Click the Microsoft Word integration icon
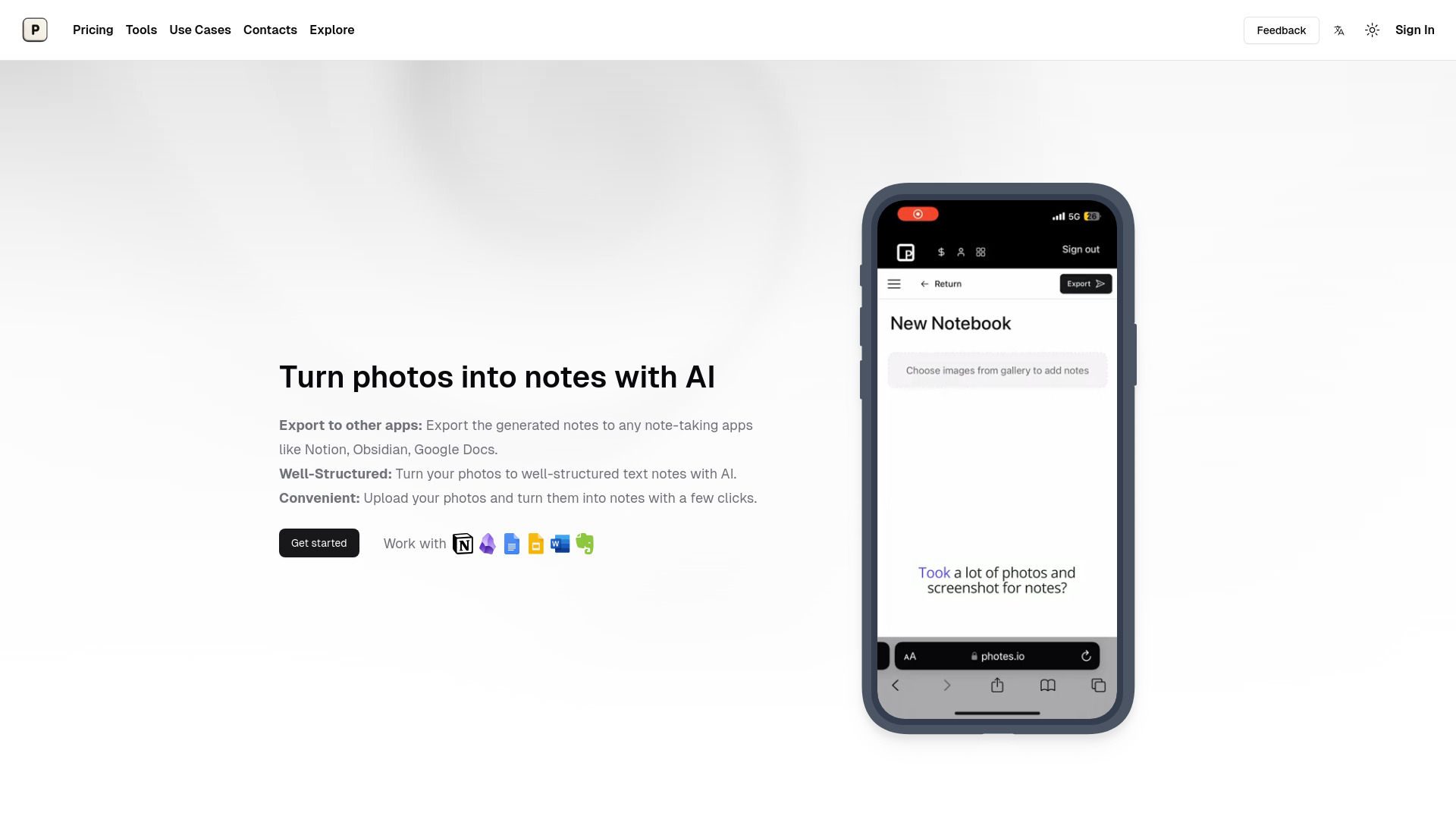This screenshot has height=819, width=1456. coord(559,543)
